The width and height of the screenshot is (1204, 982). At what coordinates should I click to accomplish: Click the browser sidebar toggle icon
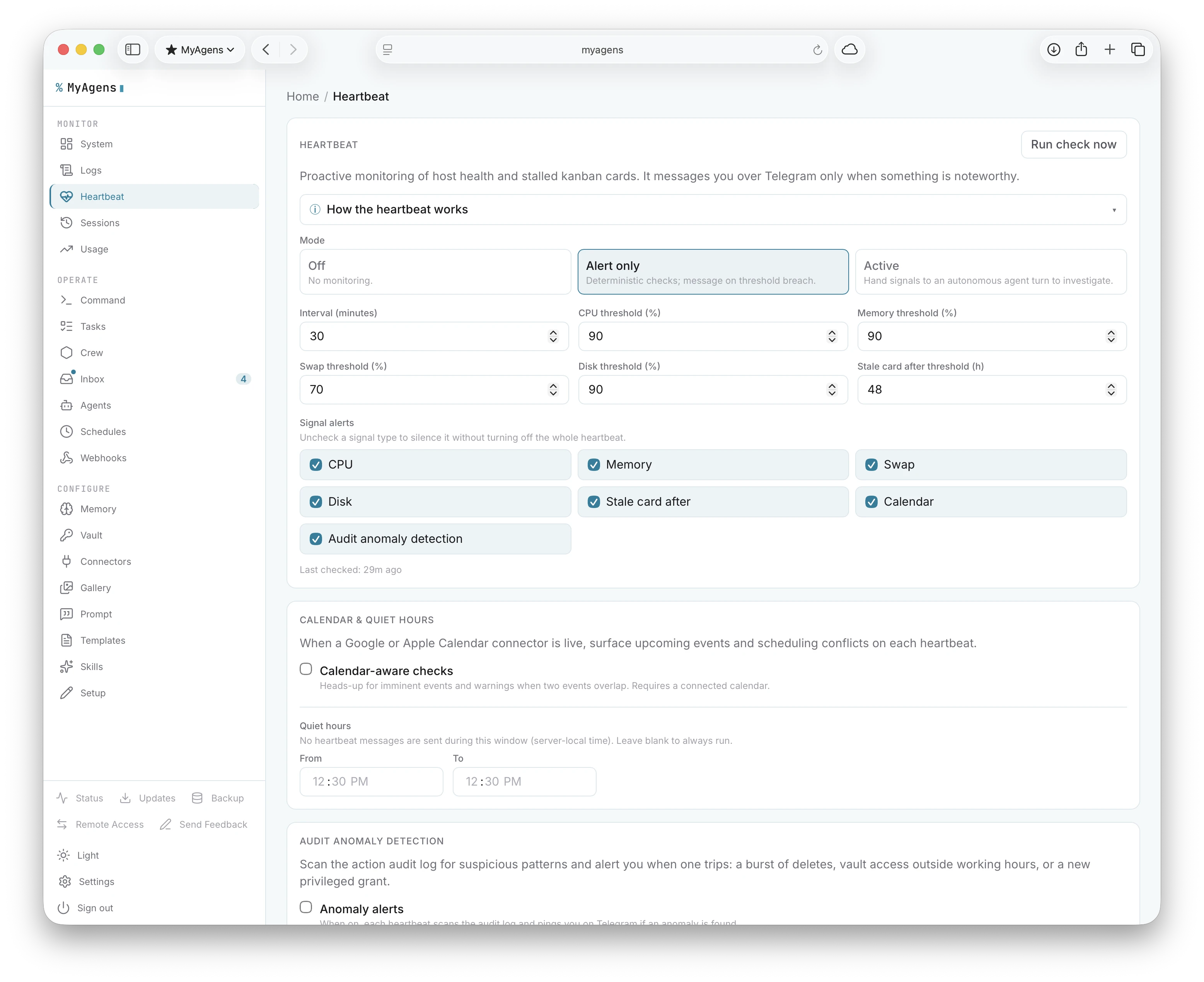click(x=132, y=50)
